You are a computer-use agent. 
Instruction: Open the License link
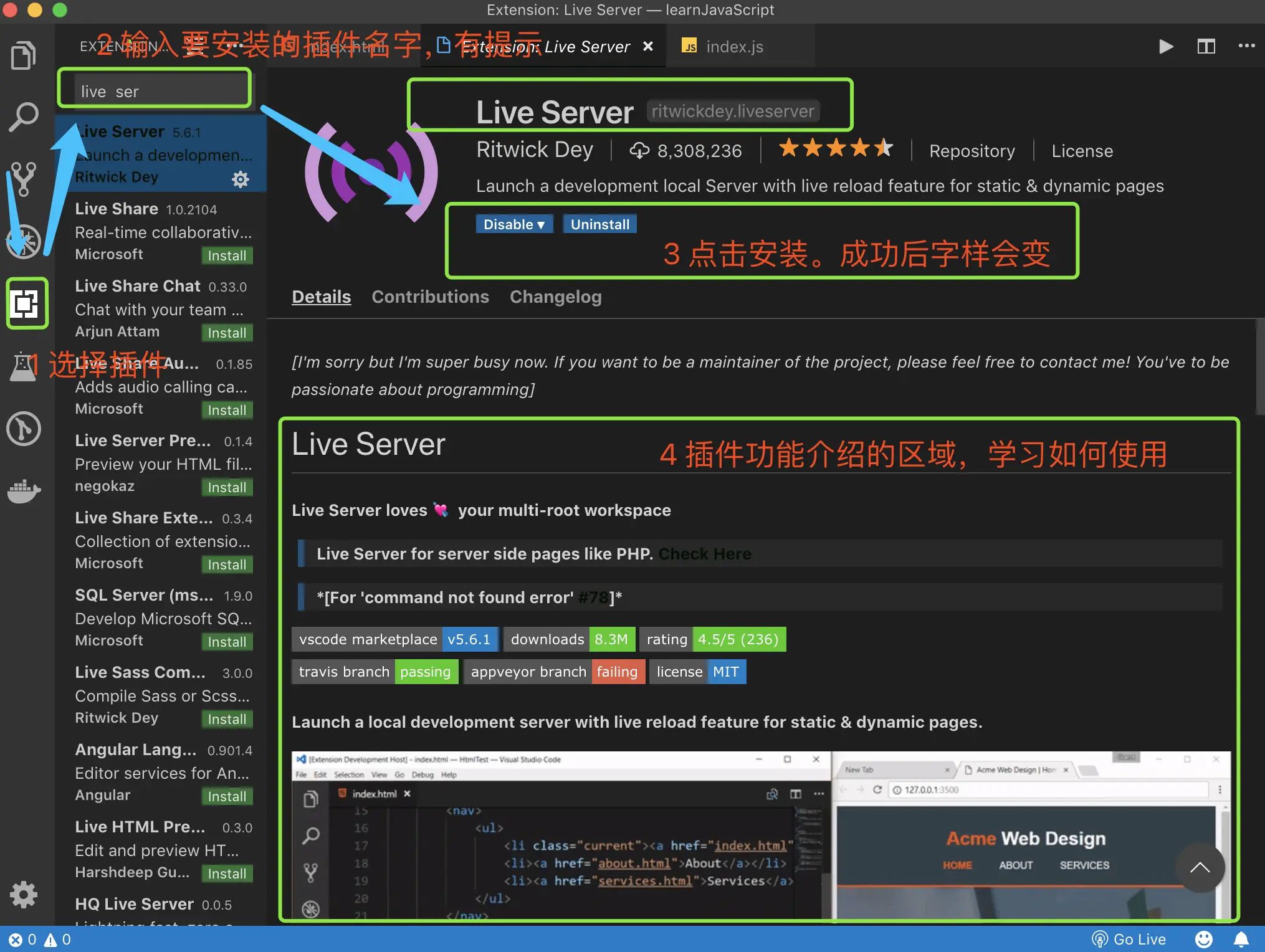click(1082, 151)
